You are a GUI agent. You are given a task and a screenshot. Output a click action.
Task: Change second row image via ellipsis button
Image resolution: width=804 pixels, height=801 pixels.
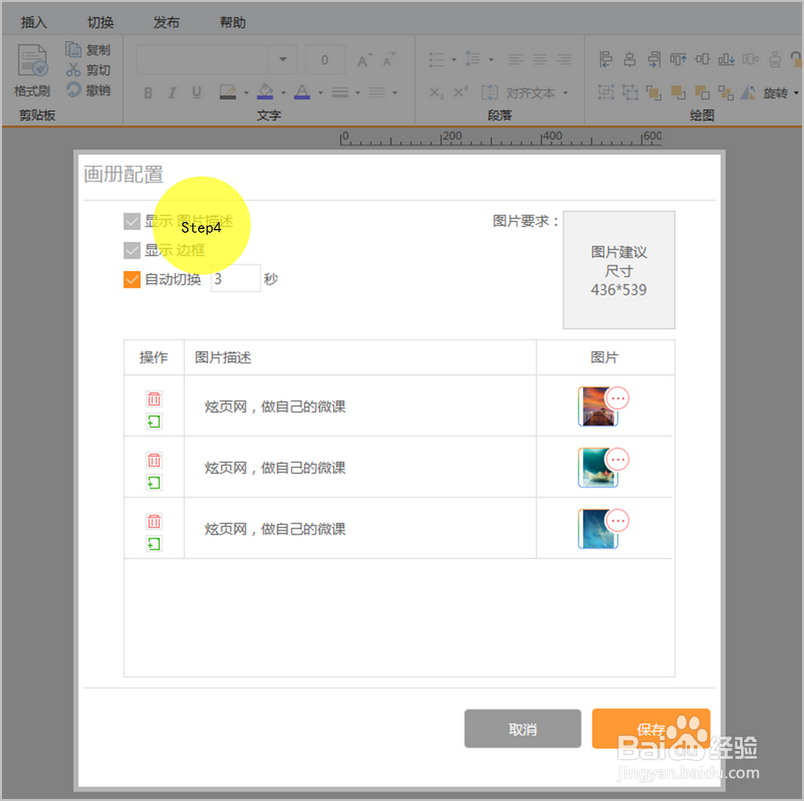(617, 459)
